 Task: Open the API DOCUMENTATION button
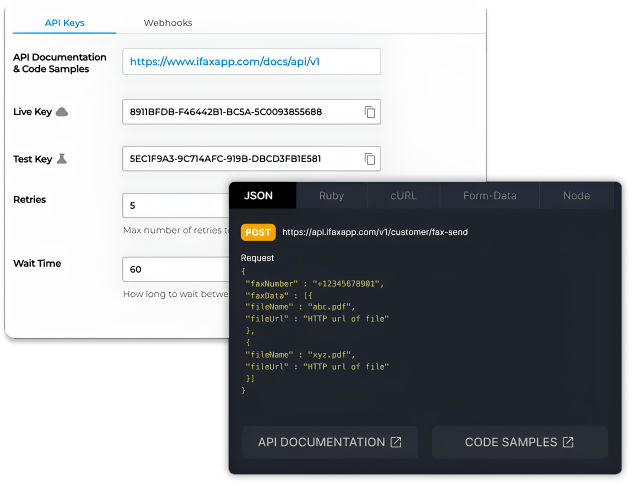330,442
